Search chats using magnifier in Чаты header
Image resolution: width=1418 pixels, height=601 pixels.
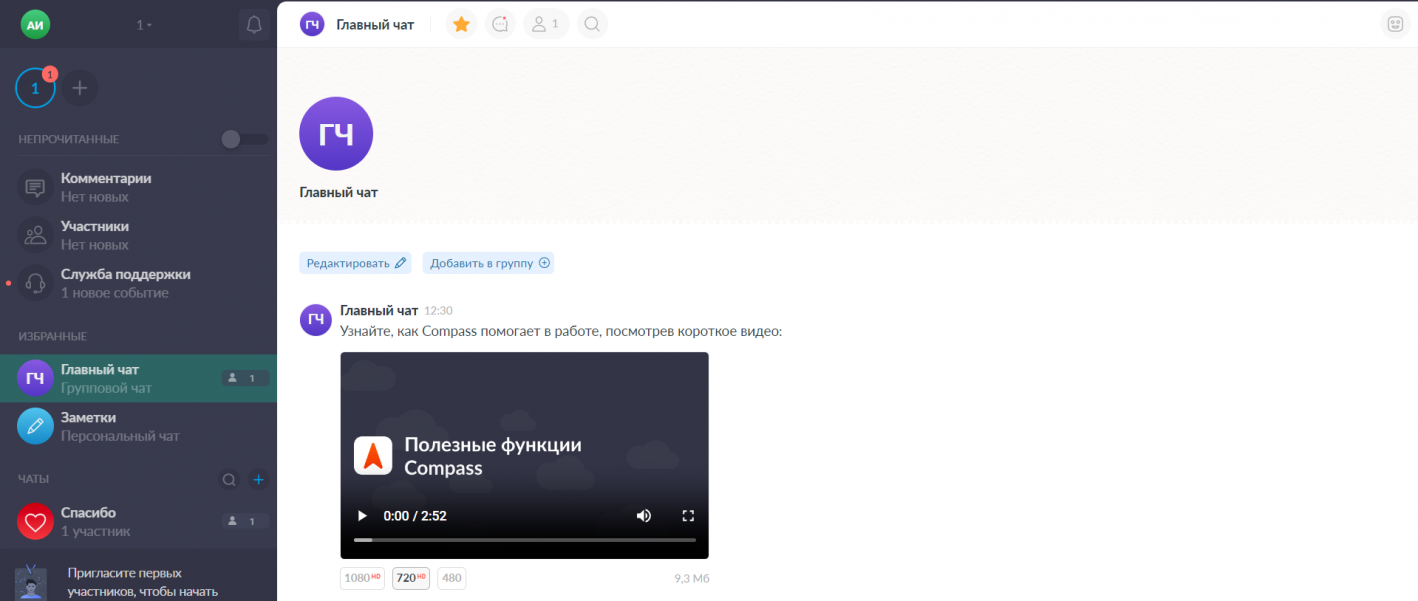tap(229, 480)
